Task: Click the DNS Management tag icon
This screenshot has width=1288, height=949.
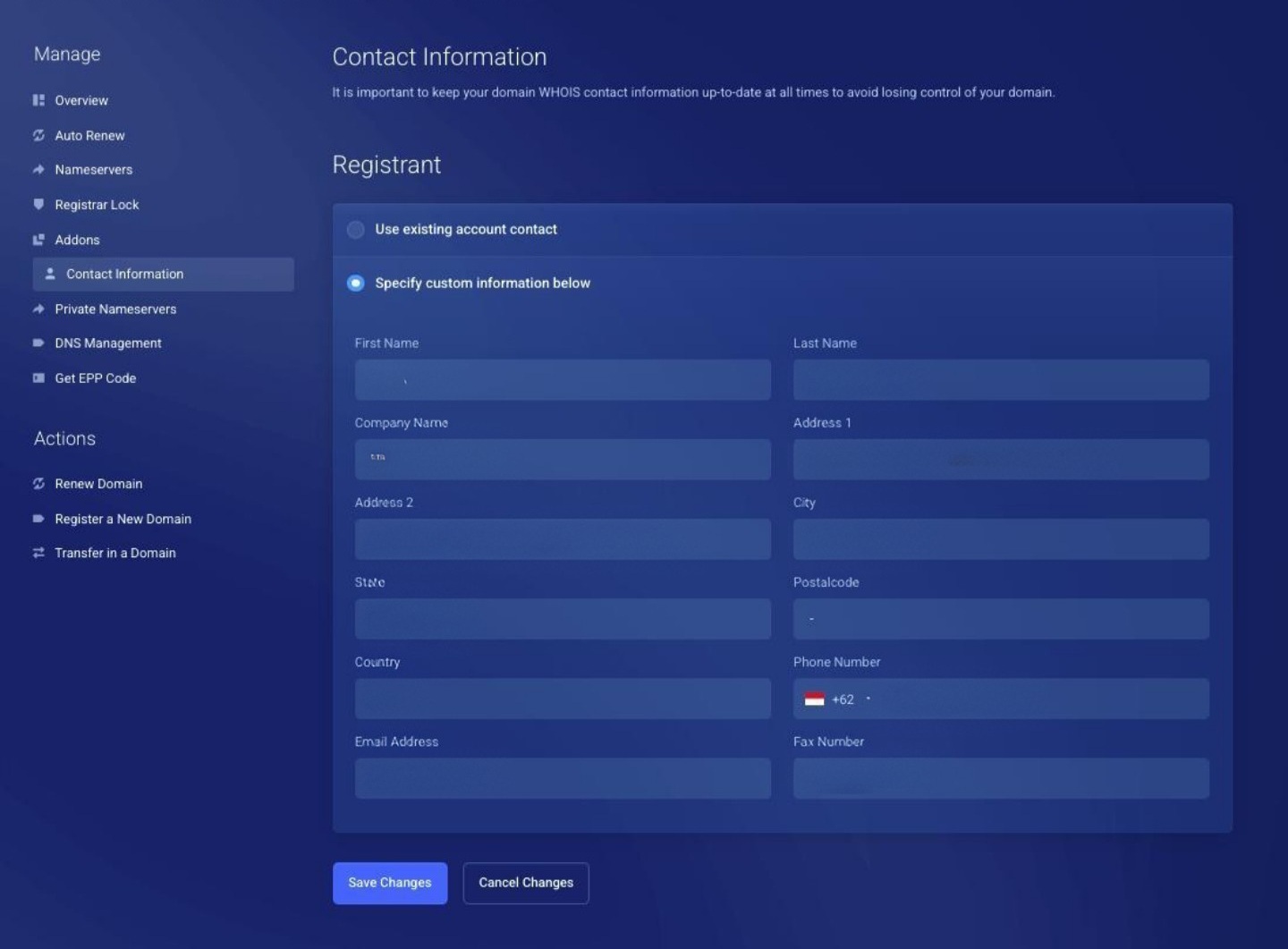Action: coord(38,343)
